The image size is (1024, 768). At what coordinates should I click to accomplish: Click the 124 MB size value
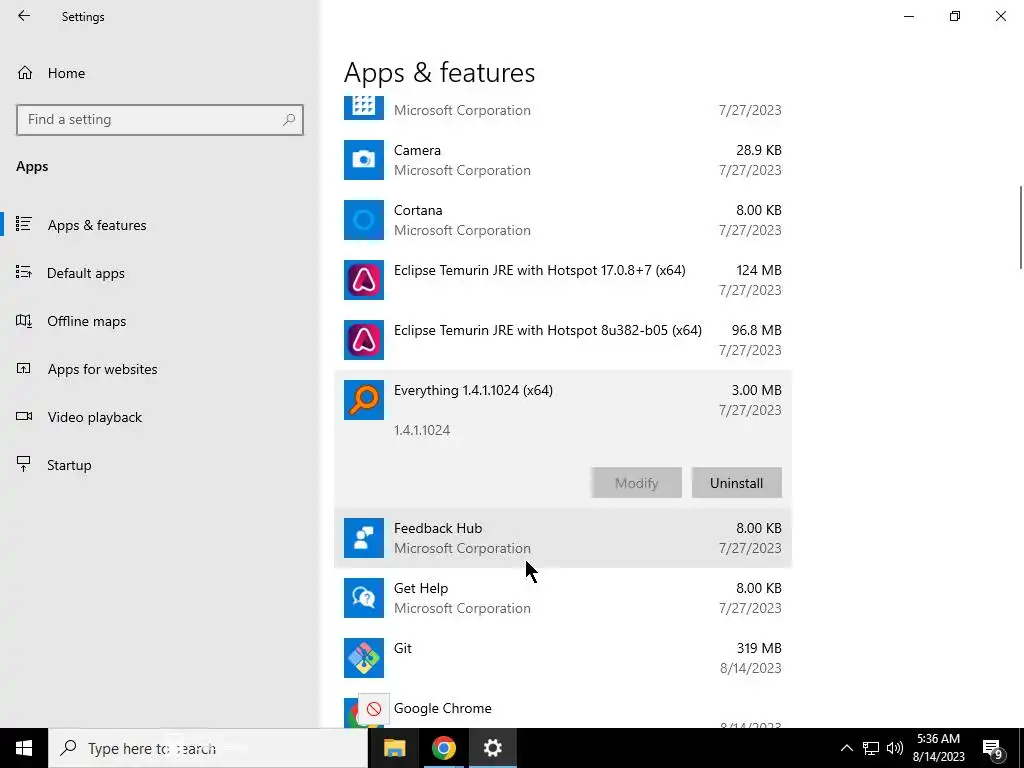[x=758, y=270]
